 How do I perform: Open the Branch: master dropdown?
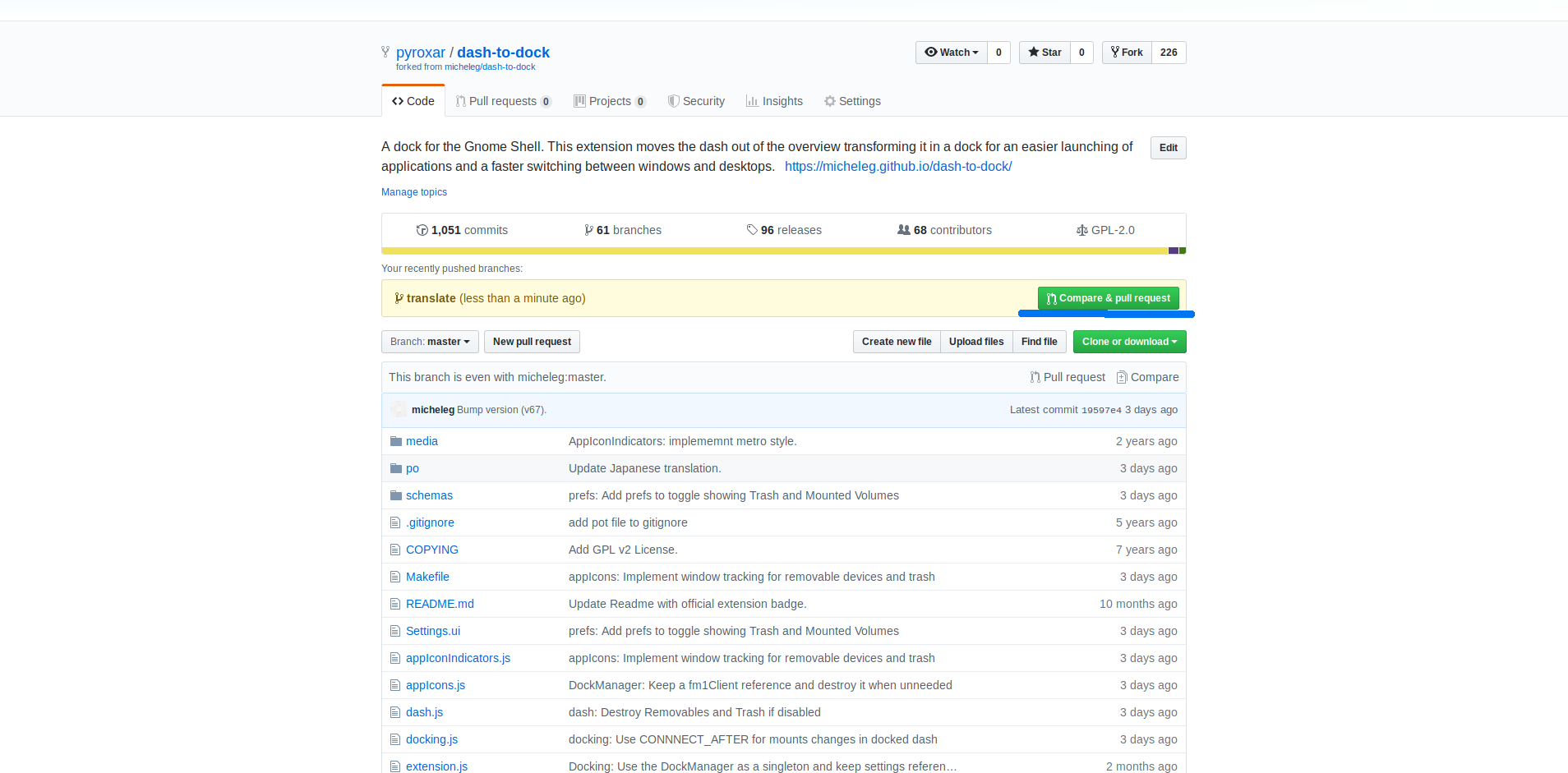(x=430, y=342)
